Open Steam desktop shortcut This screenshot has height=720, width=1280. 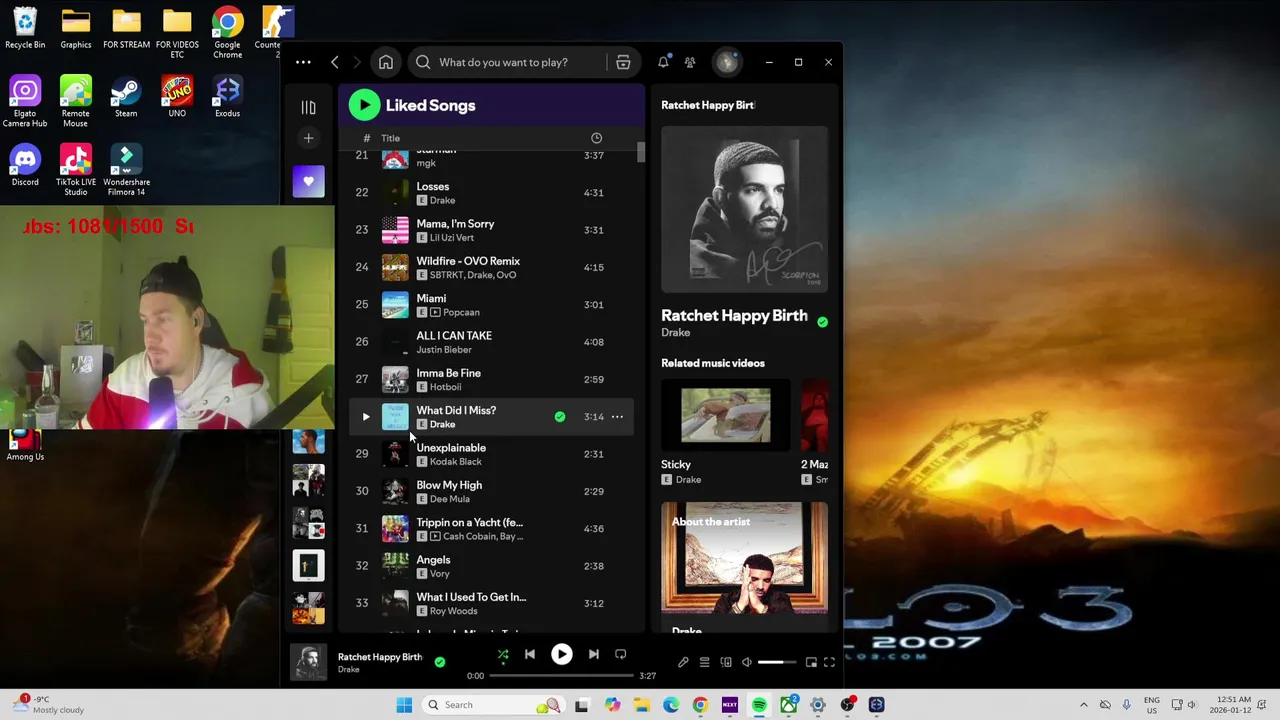126,97
